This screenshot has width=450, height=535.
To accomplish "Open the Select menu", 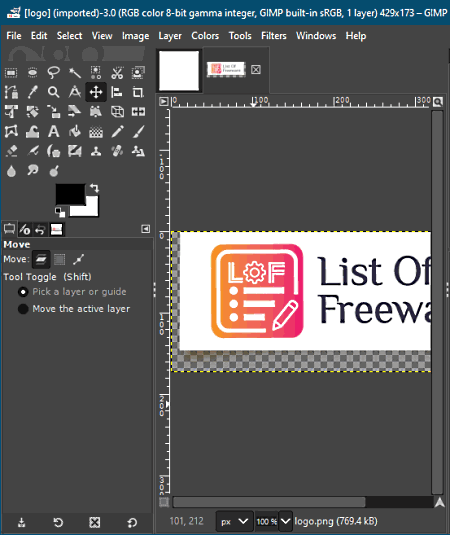I will click(69, 36).
